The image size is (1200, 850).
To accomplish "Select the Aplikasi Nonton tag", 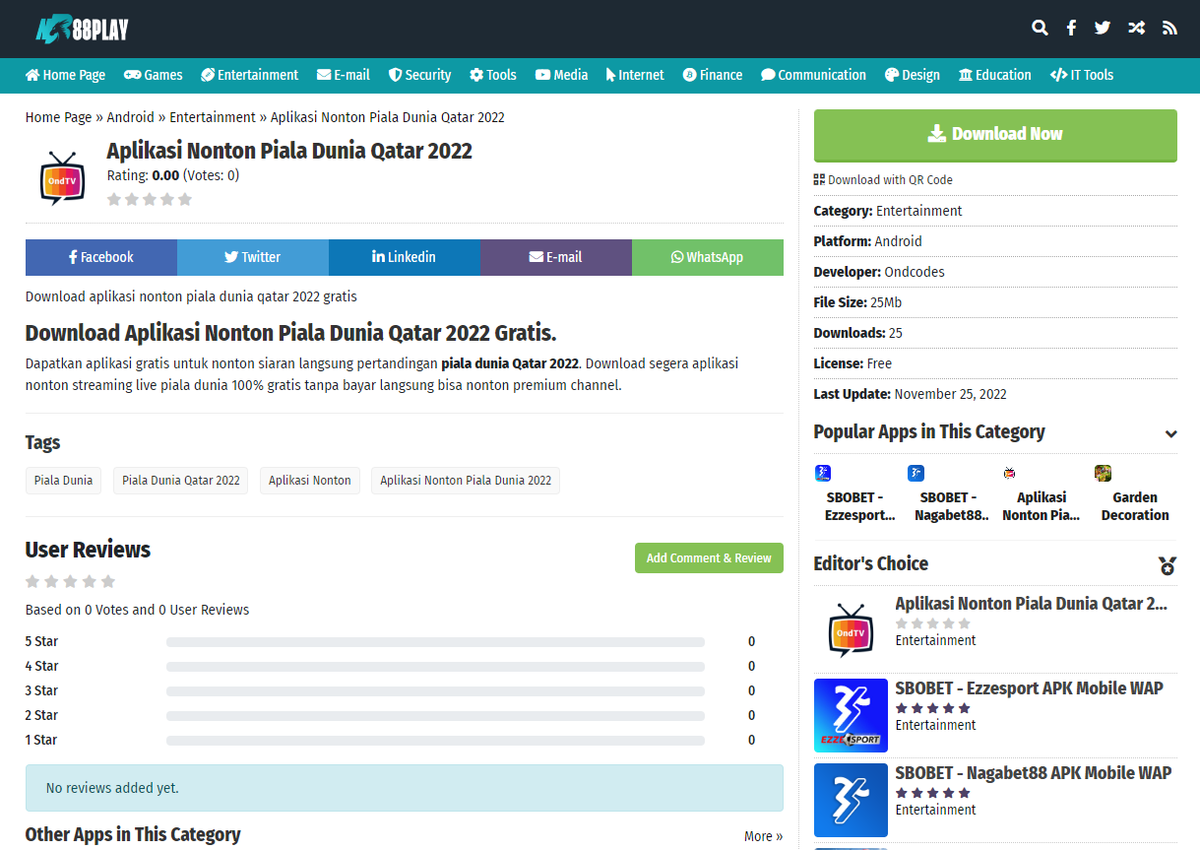I will [x=310, y=480].
